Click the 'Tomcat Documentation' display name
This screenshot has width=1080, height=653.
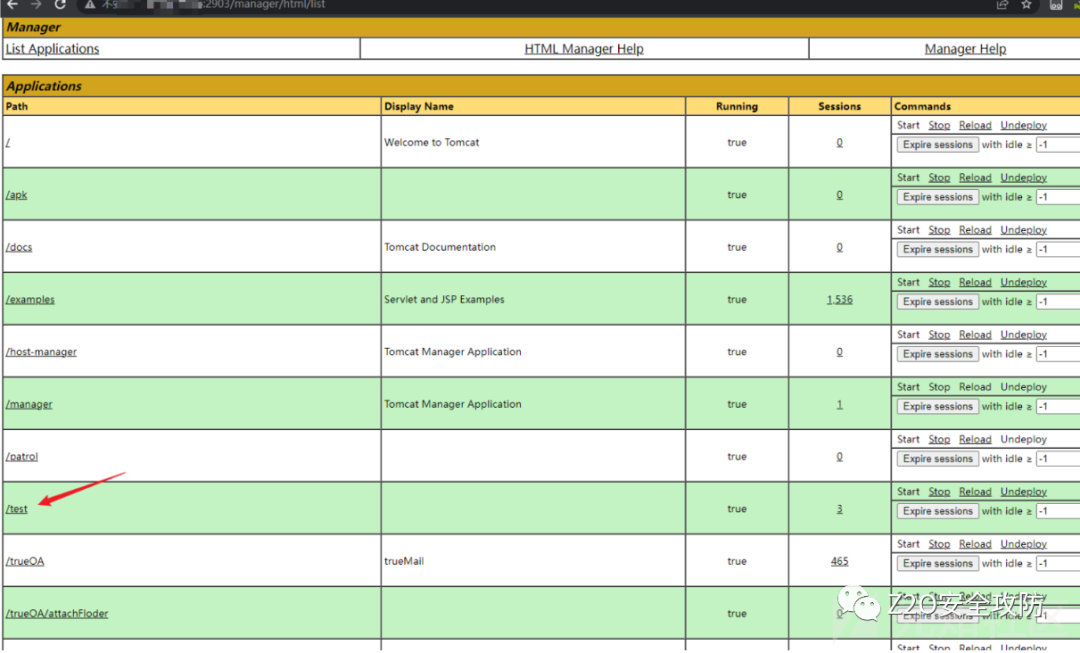coord(439,247)
